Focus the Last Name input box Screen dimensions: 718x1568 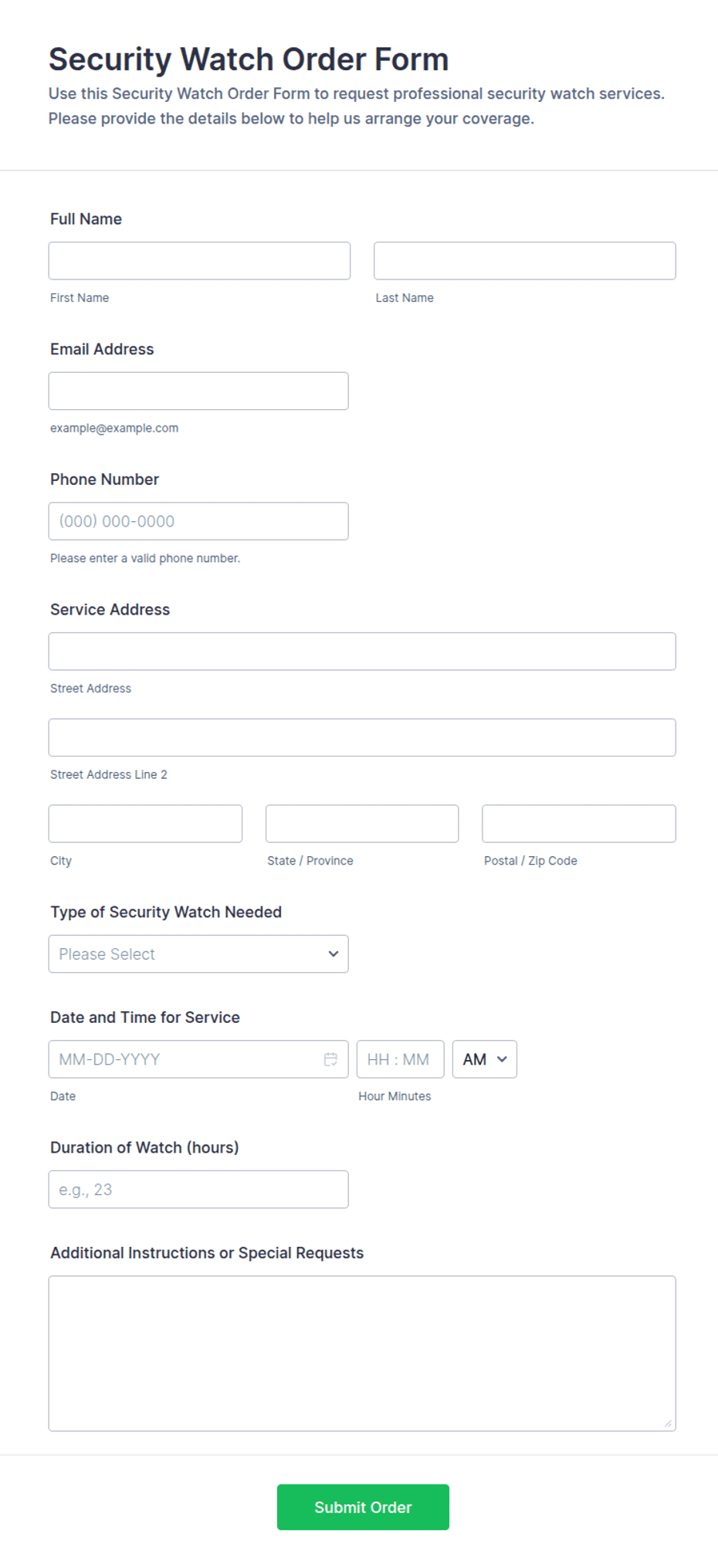point(525,261)
